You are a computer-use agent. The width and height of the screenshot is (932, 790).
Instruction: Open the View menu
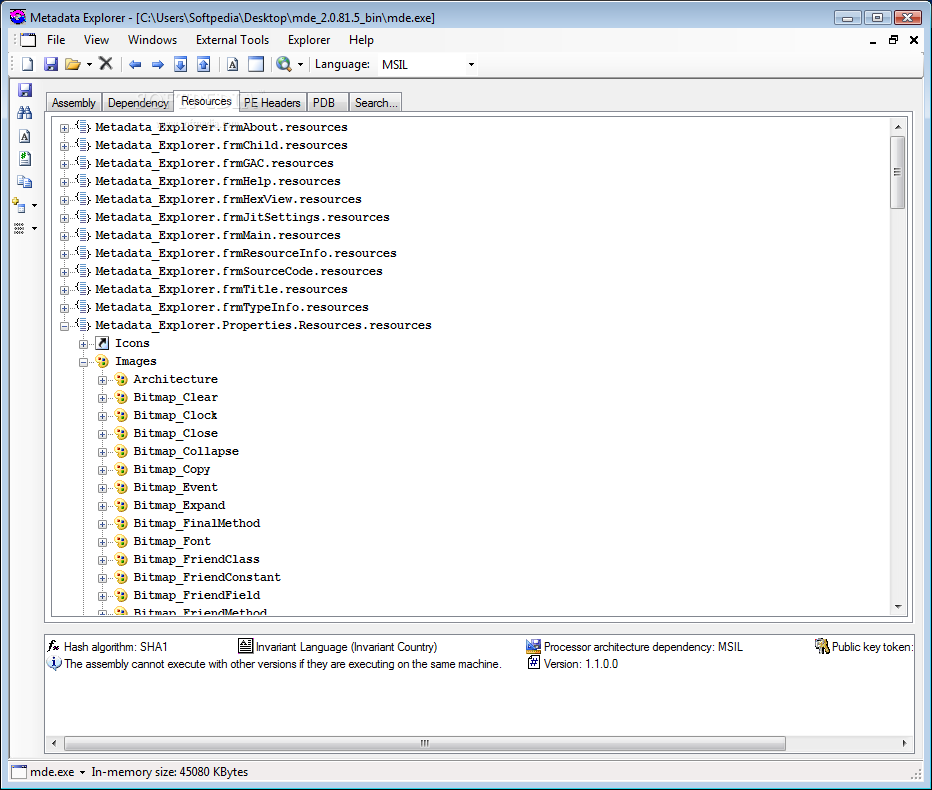(96, 40)
